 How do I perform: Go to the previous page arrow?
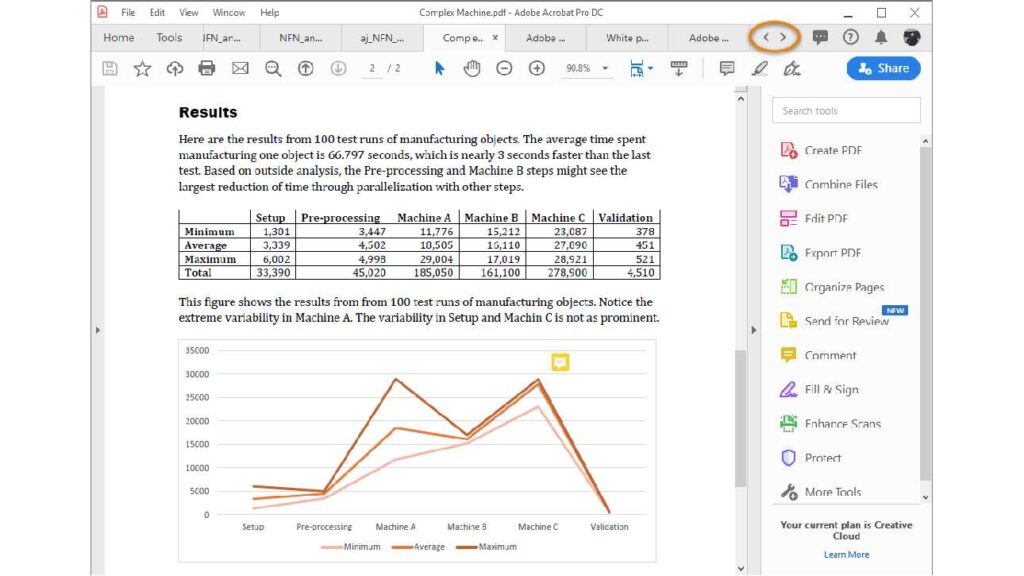coord(305,68)
